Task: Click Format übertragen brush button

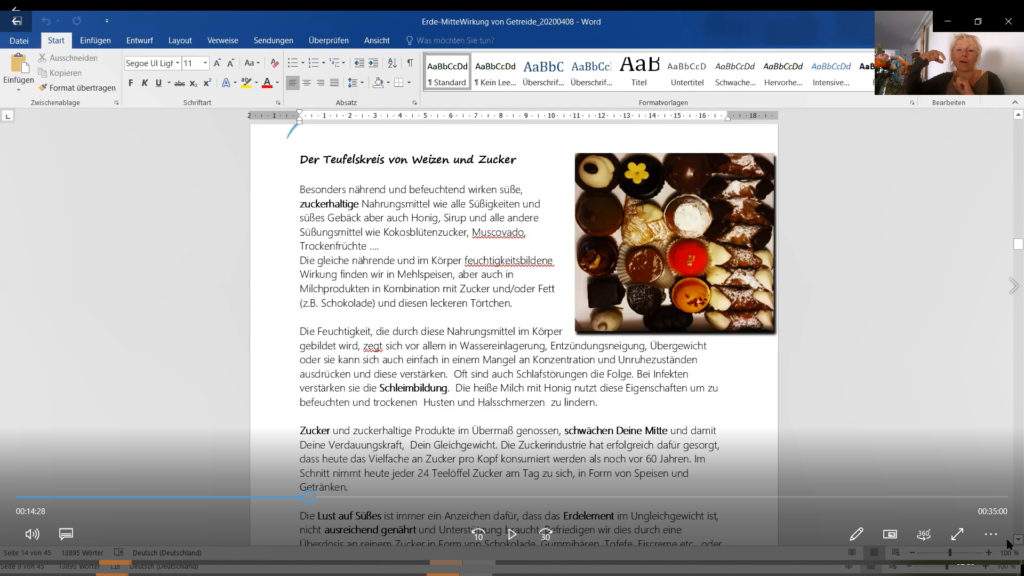Action: pos(76,88)
